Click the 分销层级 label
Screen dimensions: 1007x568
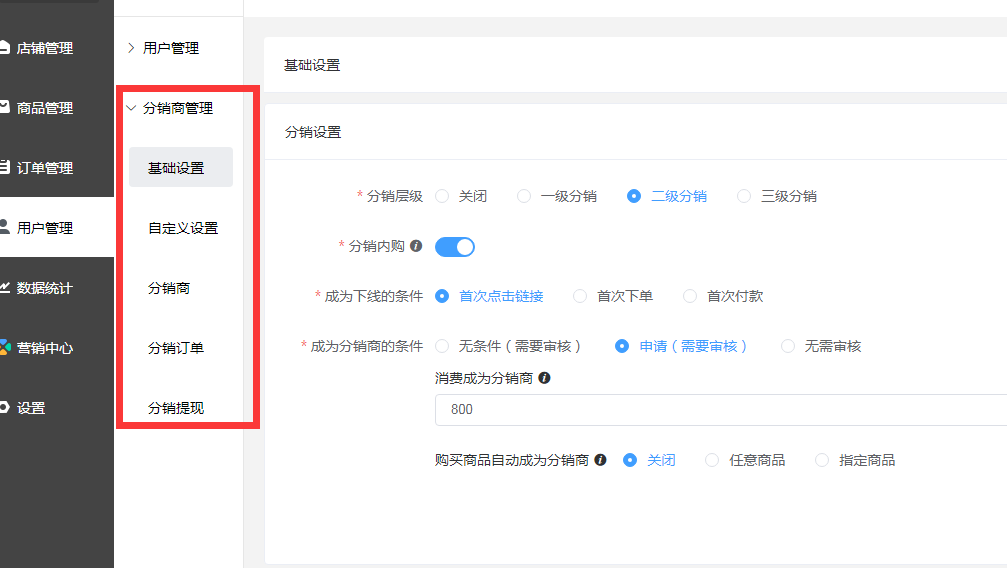394,196
